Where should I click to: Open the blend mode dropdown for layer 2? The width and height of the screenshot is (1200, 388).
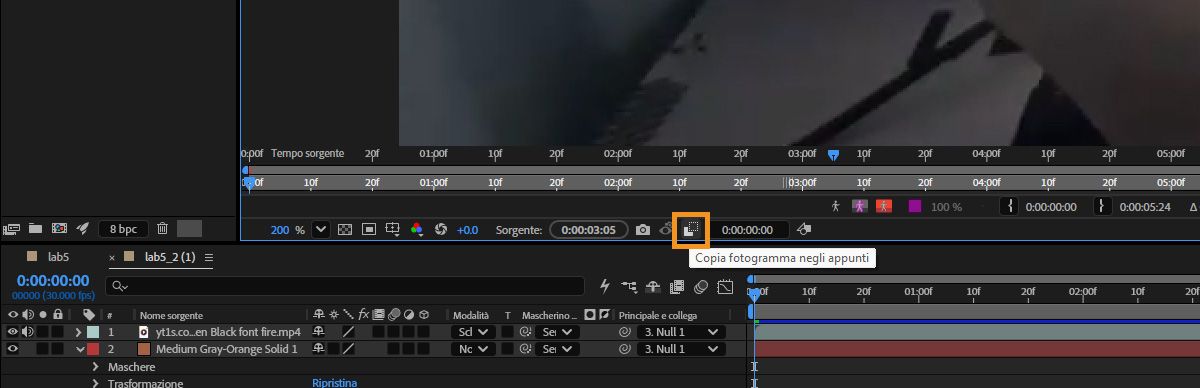[474, 349]
